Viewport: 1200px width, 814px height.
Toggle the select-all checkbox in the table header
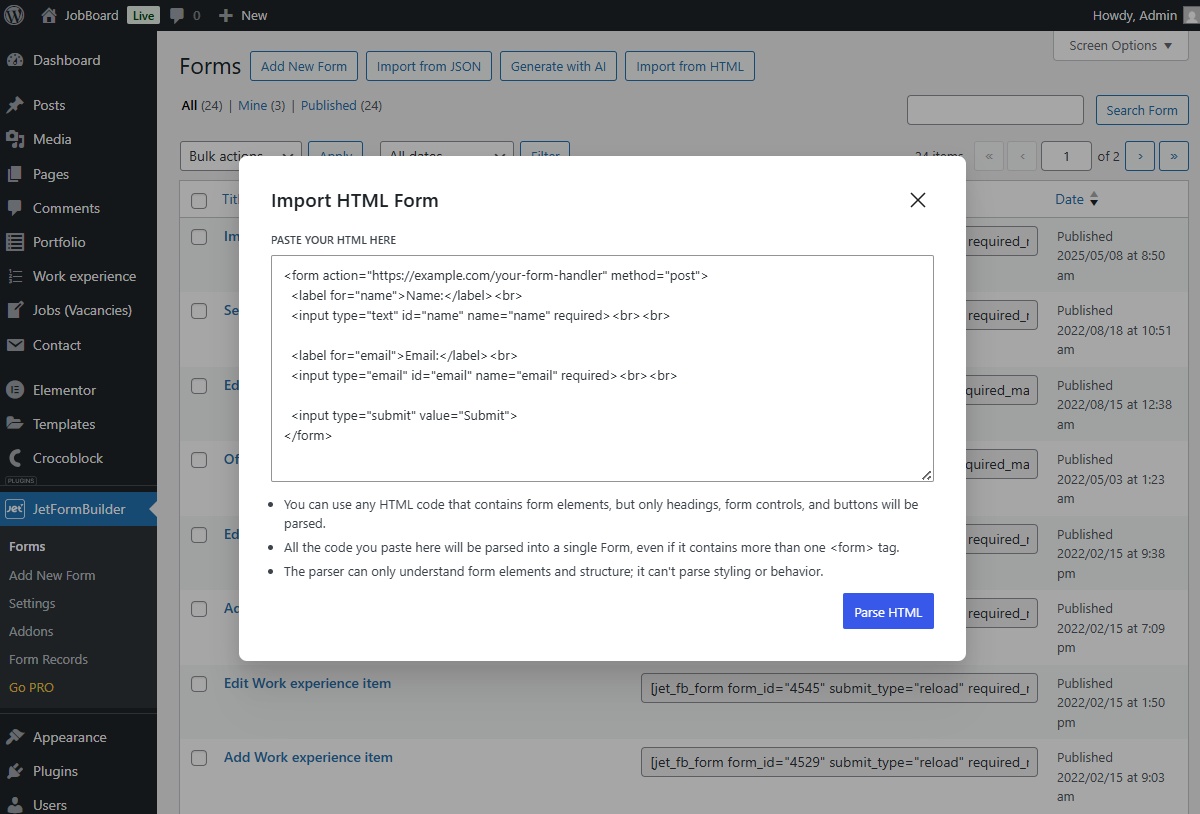pyautogui.click(x=198, y=199)
